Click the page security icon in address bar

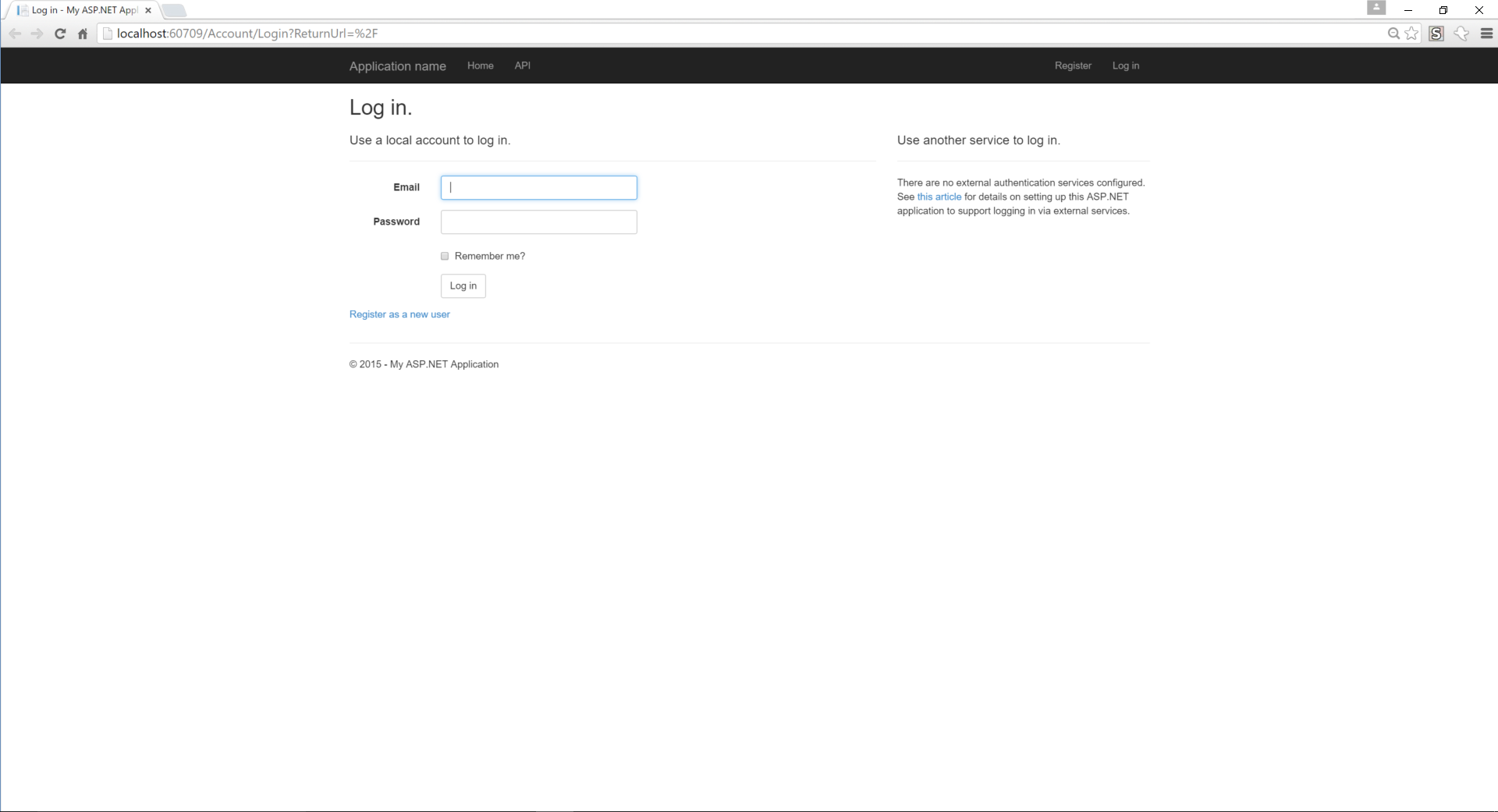tap(108, 34)
